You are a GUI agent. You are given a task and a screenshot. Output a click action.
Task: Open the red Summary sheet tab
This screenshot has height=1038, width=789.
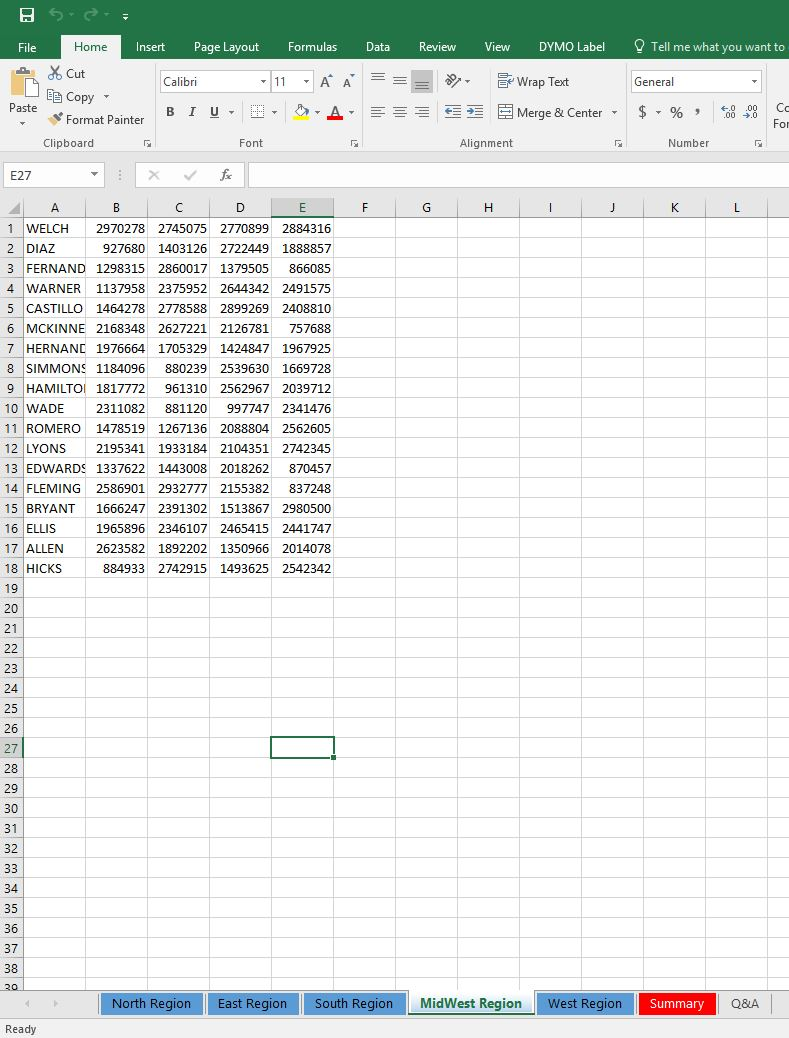(676, 1004)
